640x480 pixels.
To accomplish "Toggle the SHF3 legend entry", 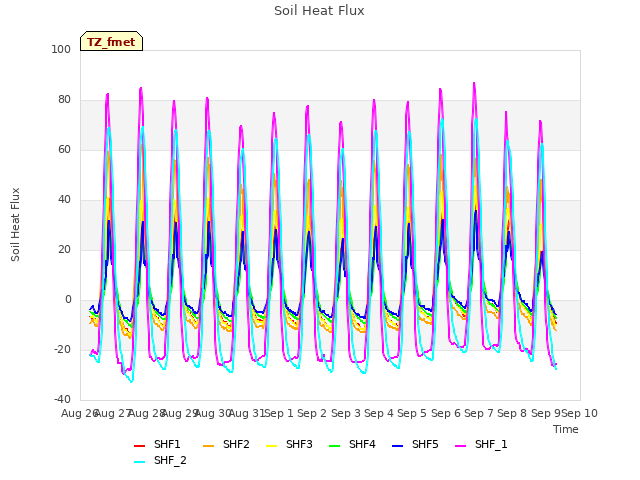I will click(289, 444).
